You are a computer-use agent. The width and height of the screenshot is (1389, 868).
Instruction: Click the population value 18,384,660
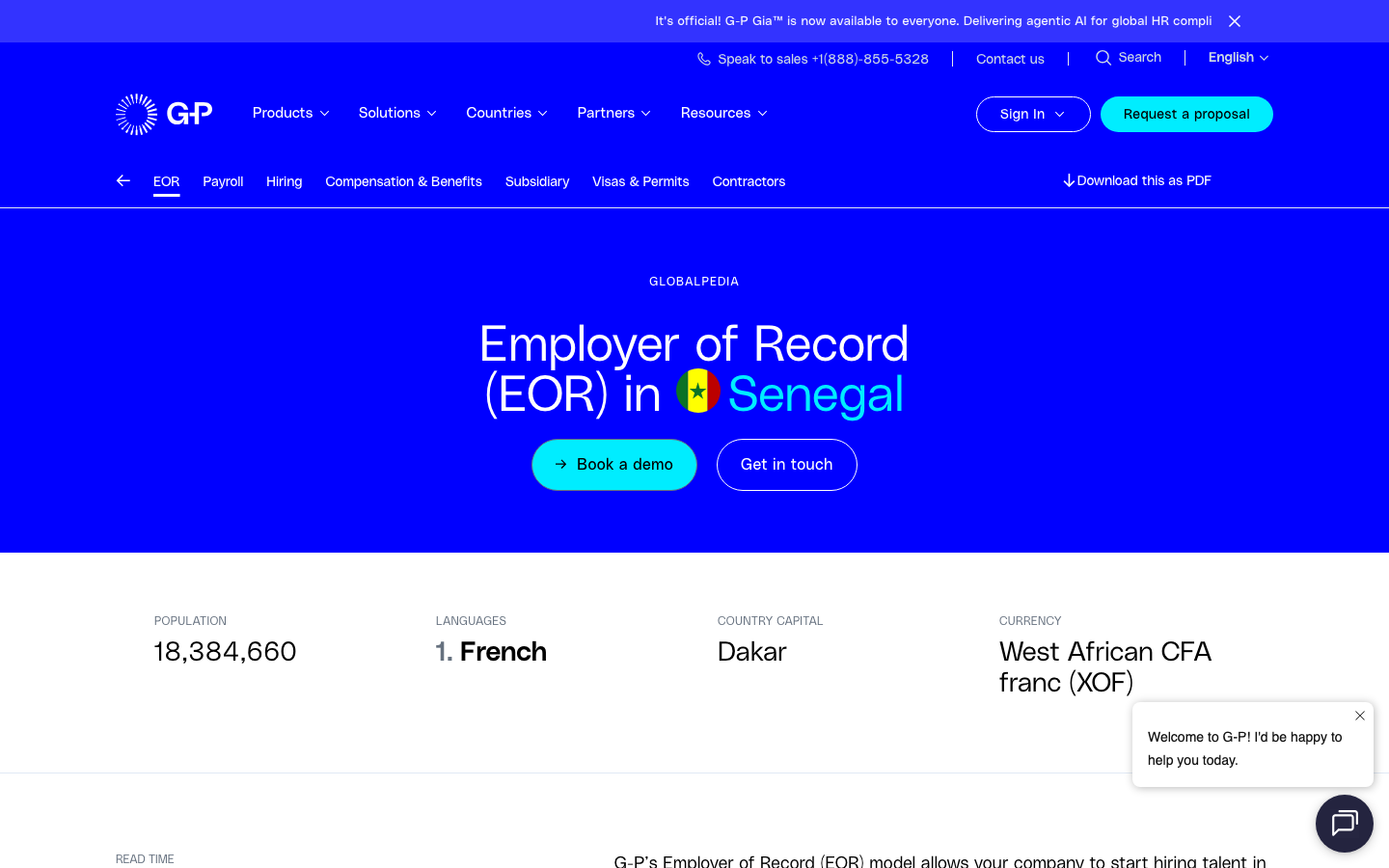(x=226, y=652)
